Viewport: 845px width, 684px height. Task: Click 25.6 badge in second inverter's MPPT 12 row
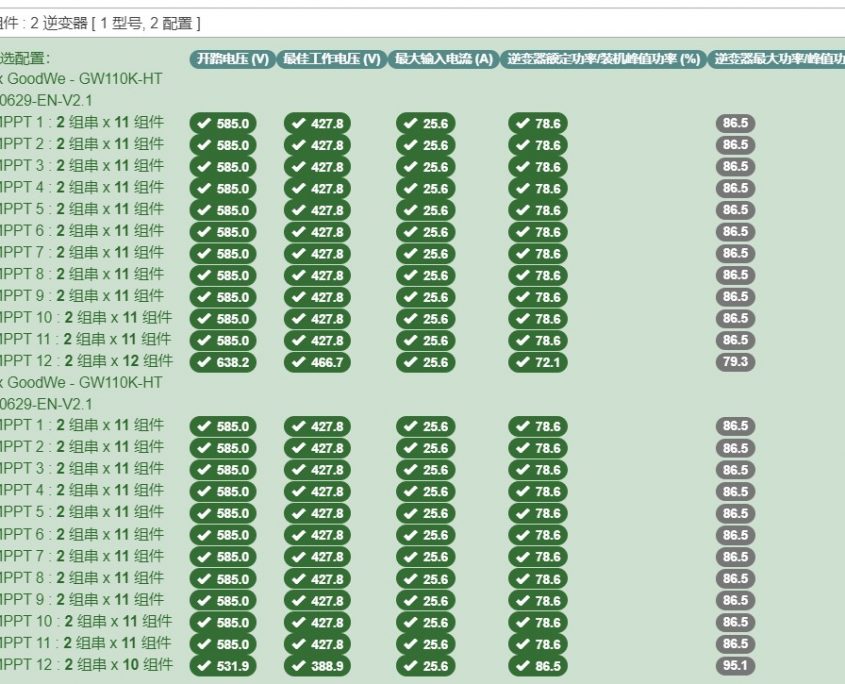[x=426, y=666]
